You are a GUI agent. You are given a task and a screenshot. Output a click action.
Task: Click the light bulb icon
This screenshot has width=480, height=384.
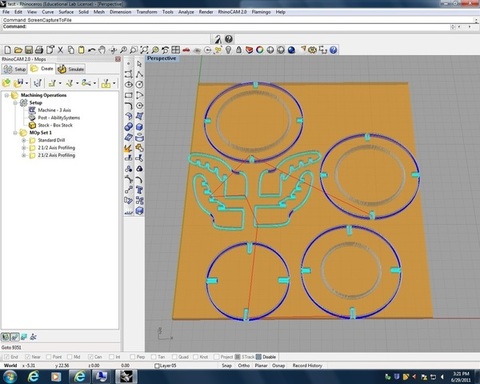click(228, 50)
